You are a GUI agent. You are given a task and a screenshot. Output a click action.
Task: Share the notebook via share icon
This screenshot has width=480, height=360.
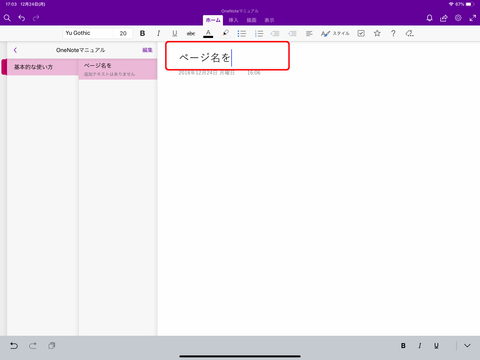(444, 18)
